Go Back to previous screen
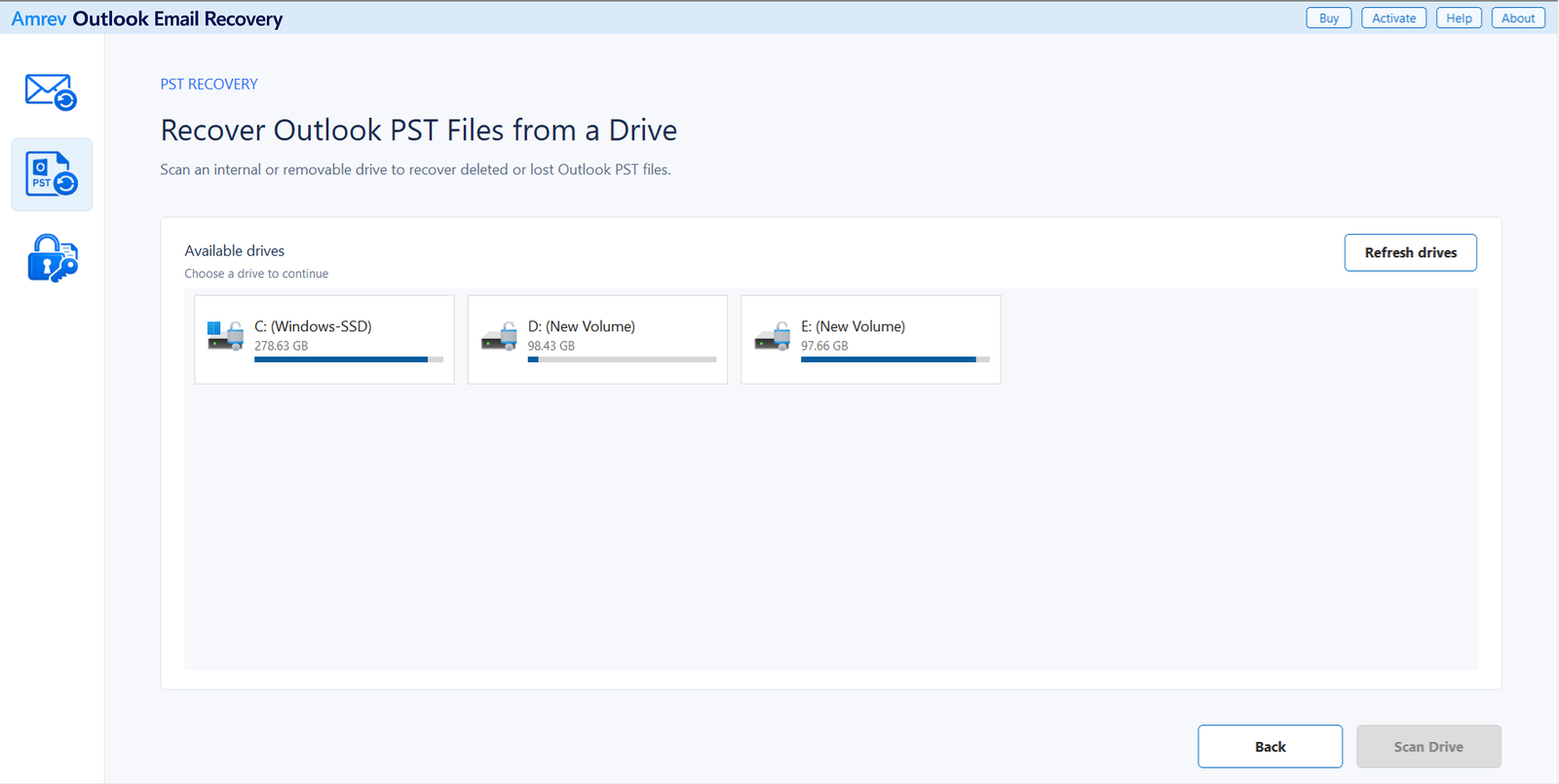The width and height of the screenshot is (1559, 784). click(x=1271, y=747)
